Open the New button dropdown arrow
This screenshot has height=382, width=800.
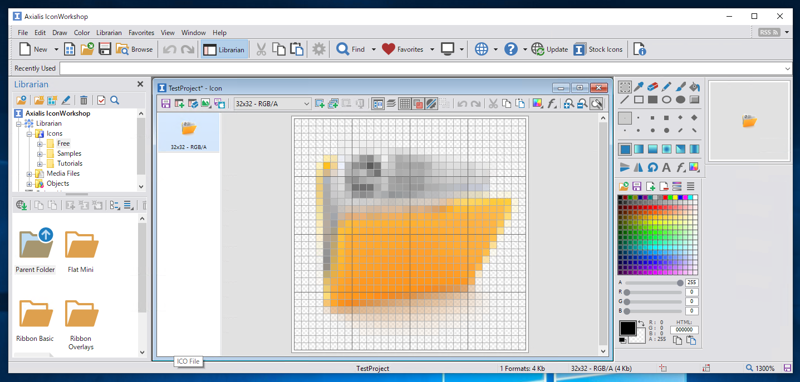coord(56,49)
